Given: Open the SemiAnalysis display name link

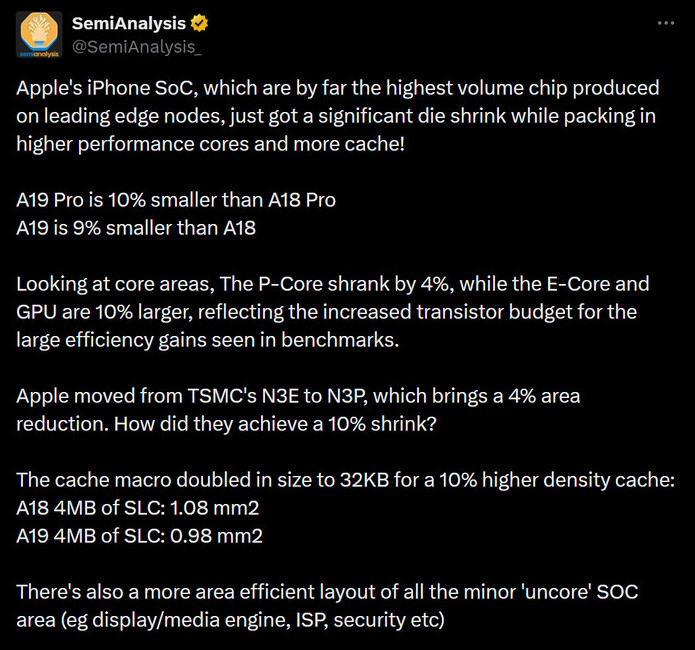Looking at the screenshot, I should [x=129, y=24].
